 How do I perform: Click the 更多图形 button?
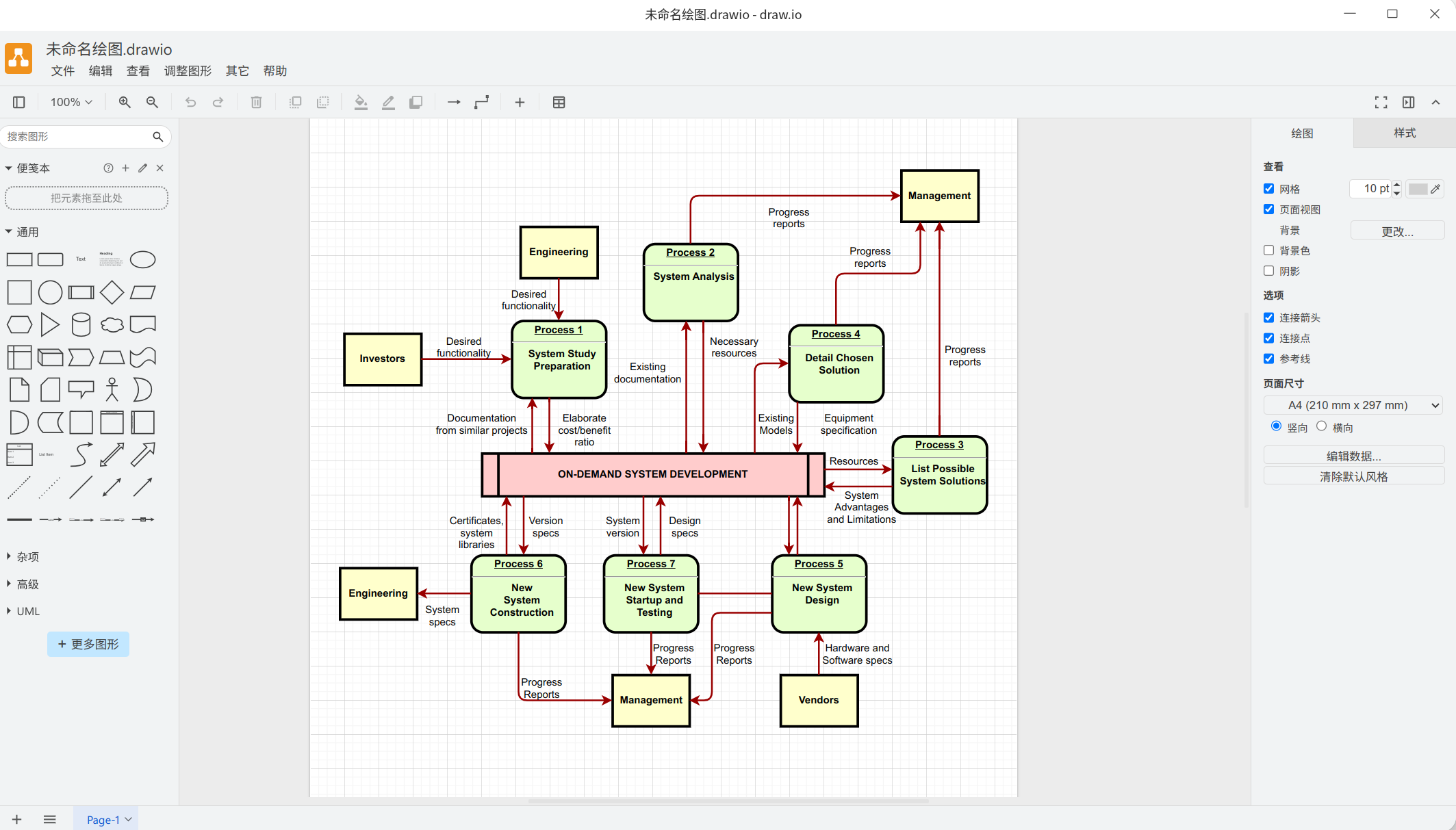pos(88,644)
